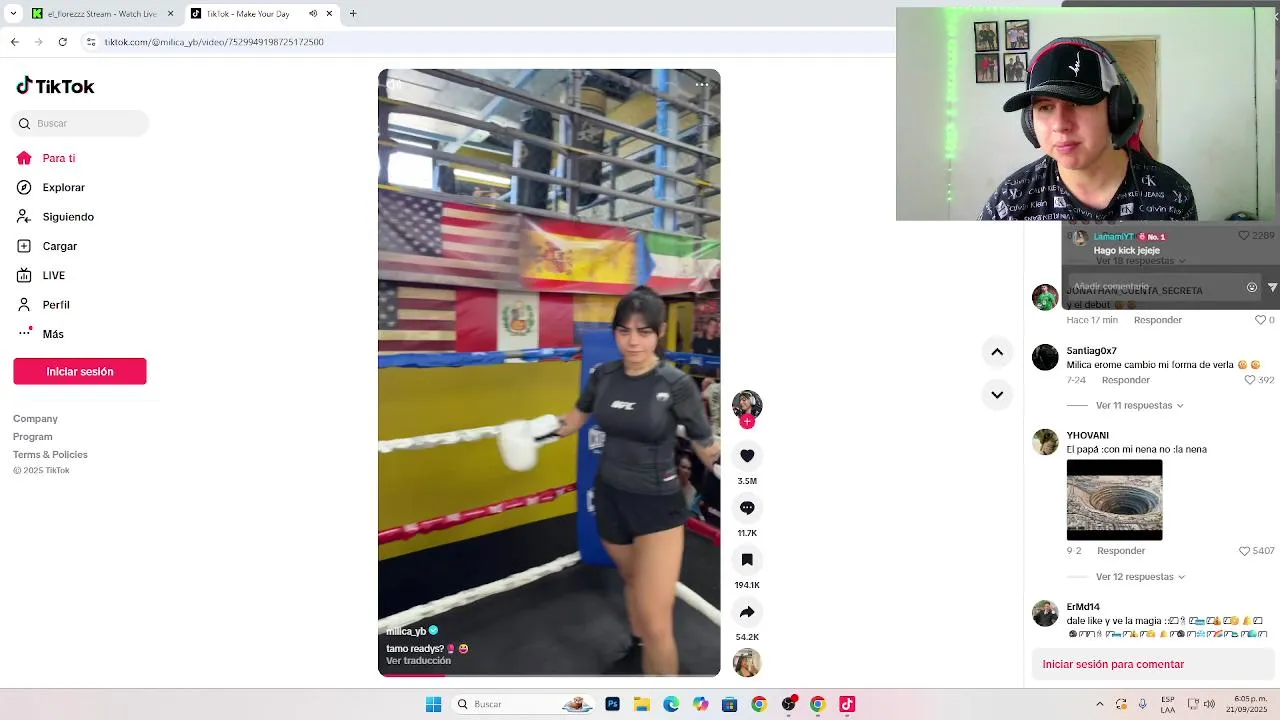The height and width of the screenshot is (720, 1280).
Task: Click the TikTok logo
Action: pyautogui.click(x=55, y=86)
